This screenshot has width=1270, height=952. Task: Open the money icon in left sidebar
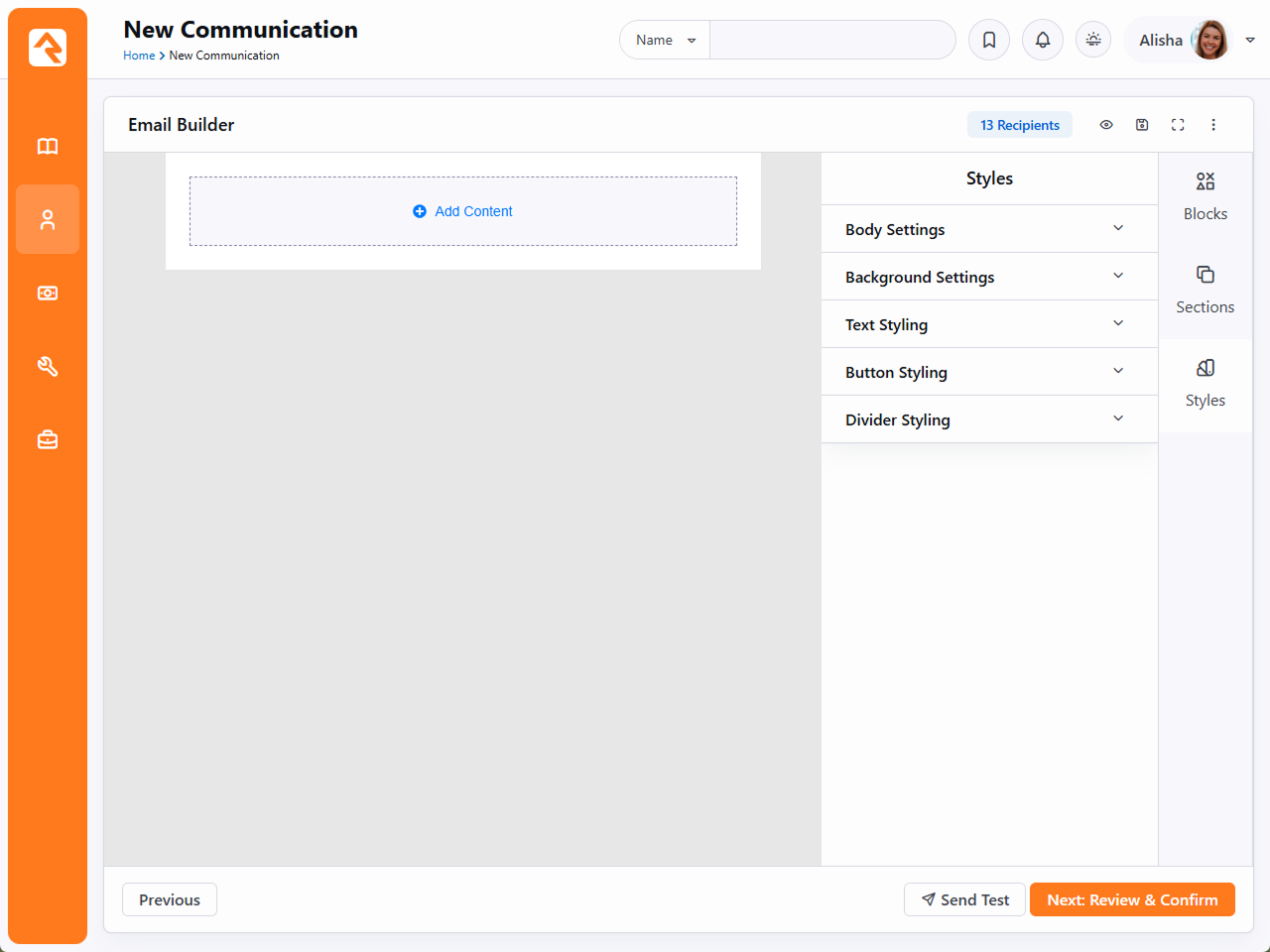click(x=48, y=294)
